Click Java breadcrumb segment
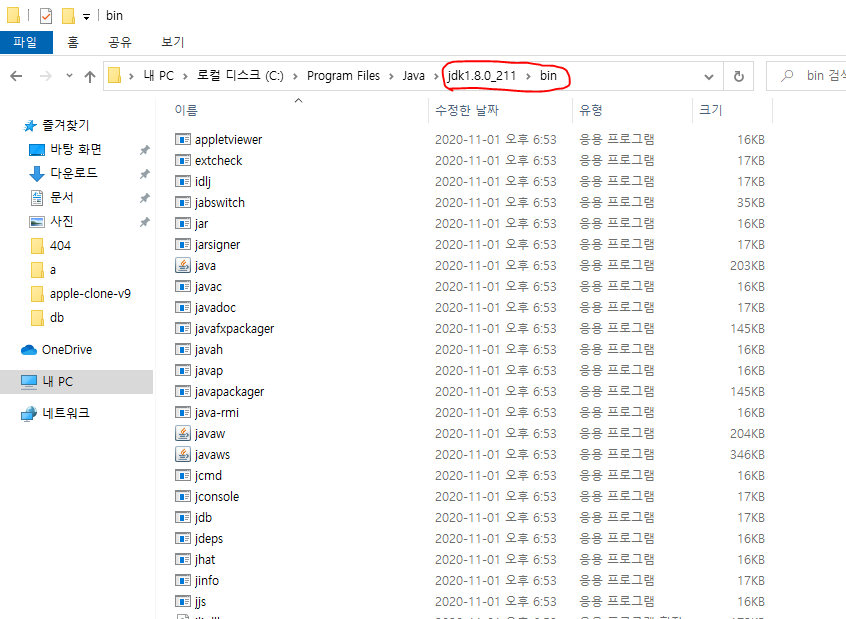Screen dimensions: 846x619 (x=413, y=76)
